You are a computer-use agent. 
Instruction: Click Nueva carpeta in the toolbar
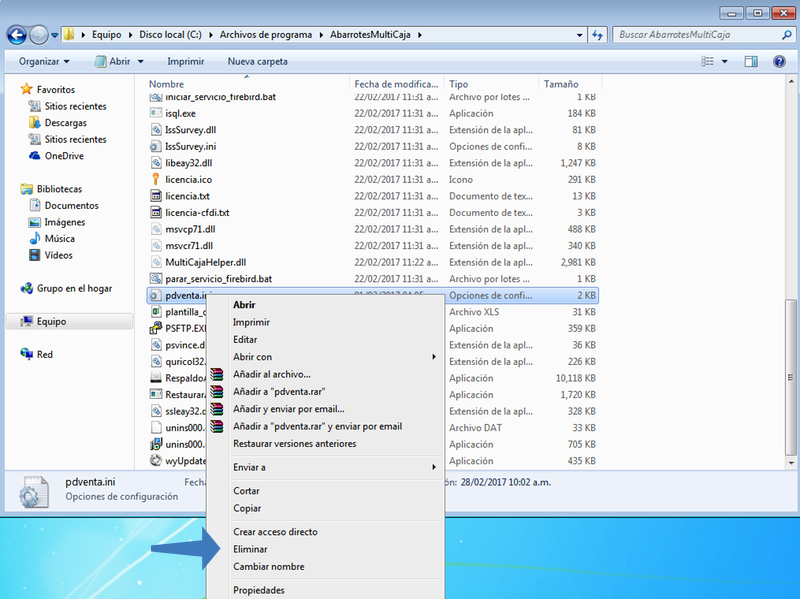point(257,61)
